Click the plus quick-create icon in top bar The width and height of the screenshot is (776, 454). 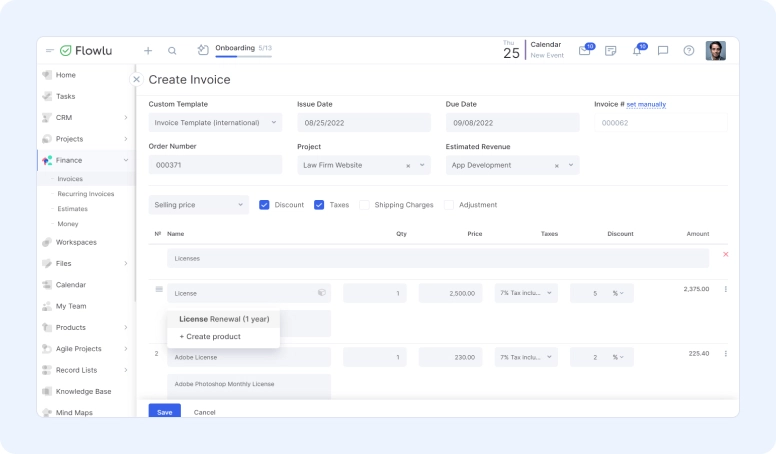(x=148, y=50)
